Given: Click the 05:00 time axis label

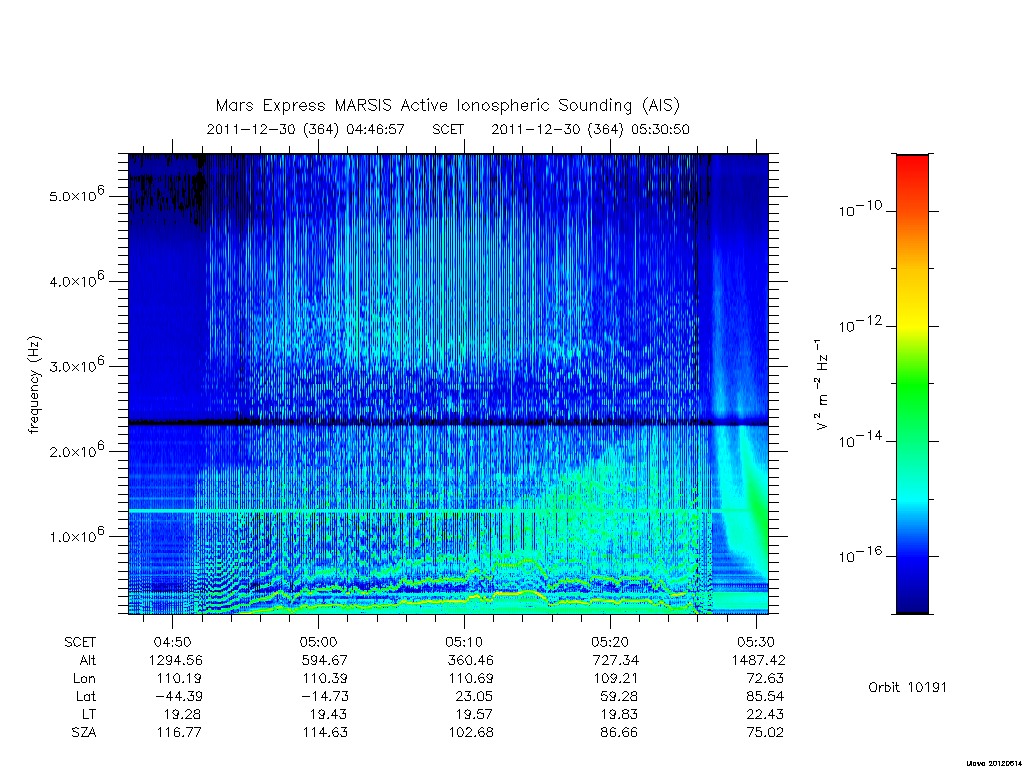Looking at the screenshot, I should (x=318, y=642).
